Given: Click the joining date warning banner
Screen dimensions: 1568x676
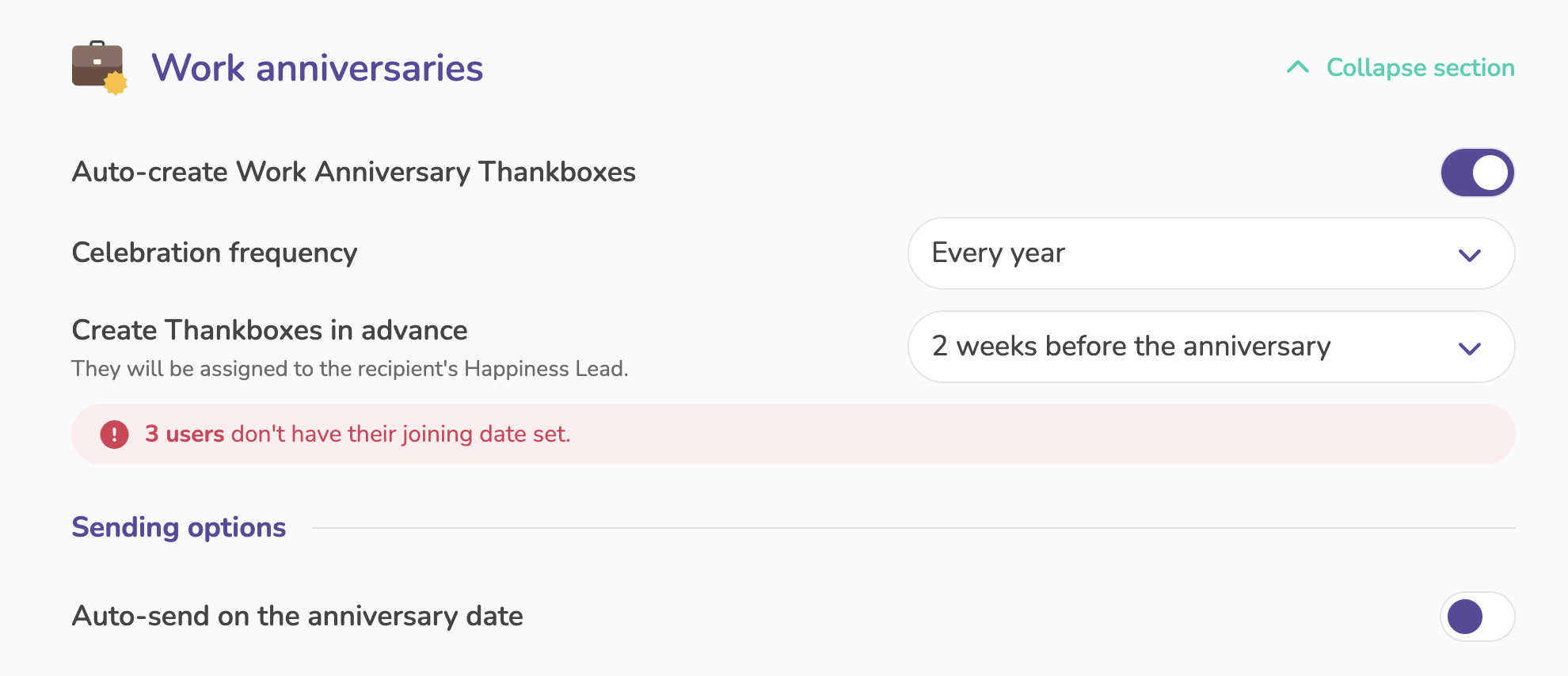Looking at the screenshot, I should pyautogui.click(x=793, y=434).
